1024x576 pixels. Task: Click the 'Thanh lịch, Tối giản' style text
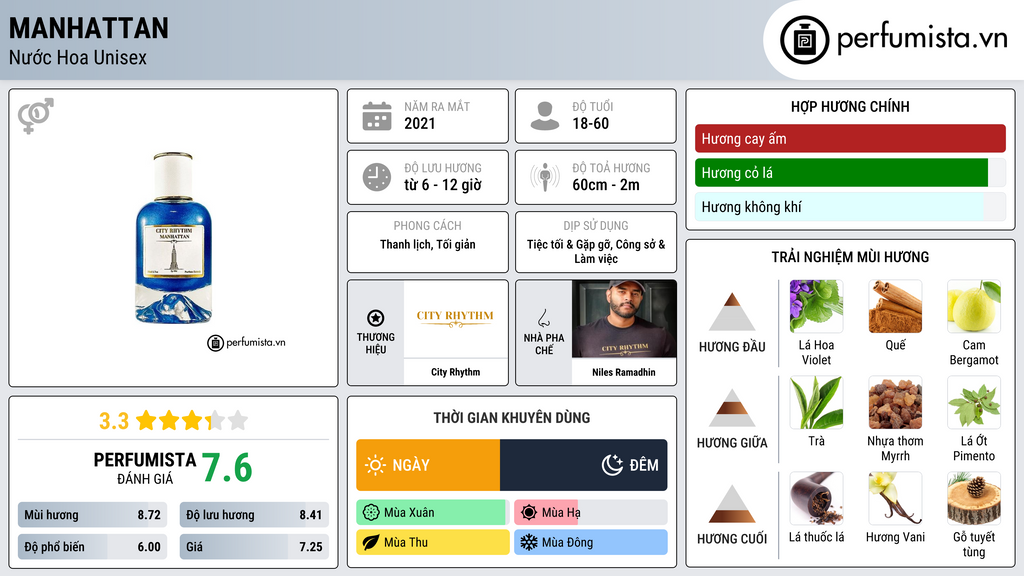[428, 245]
